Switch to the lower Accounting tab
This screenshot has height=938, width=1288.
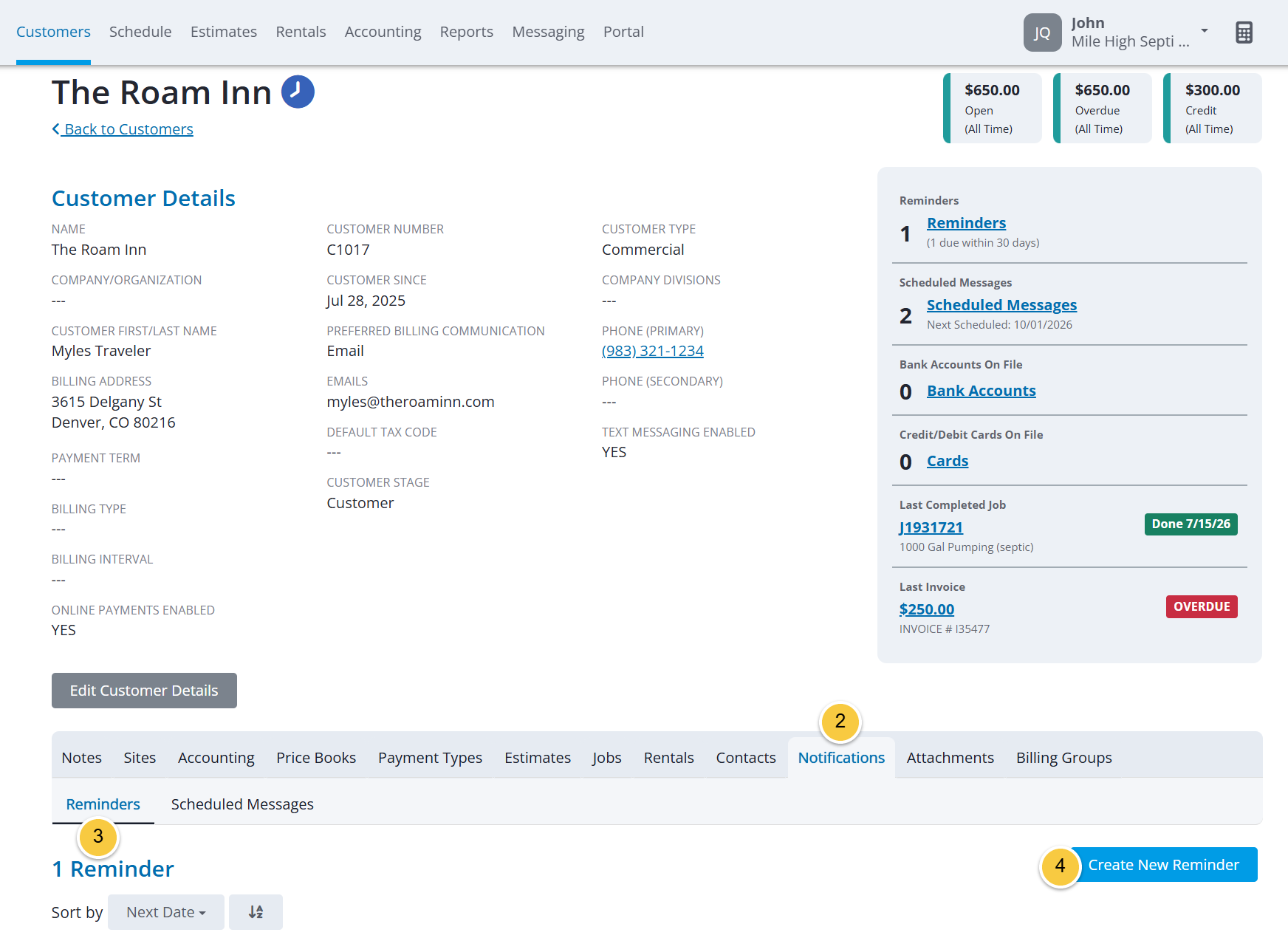(x=216, y=758)
